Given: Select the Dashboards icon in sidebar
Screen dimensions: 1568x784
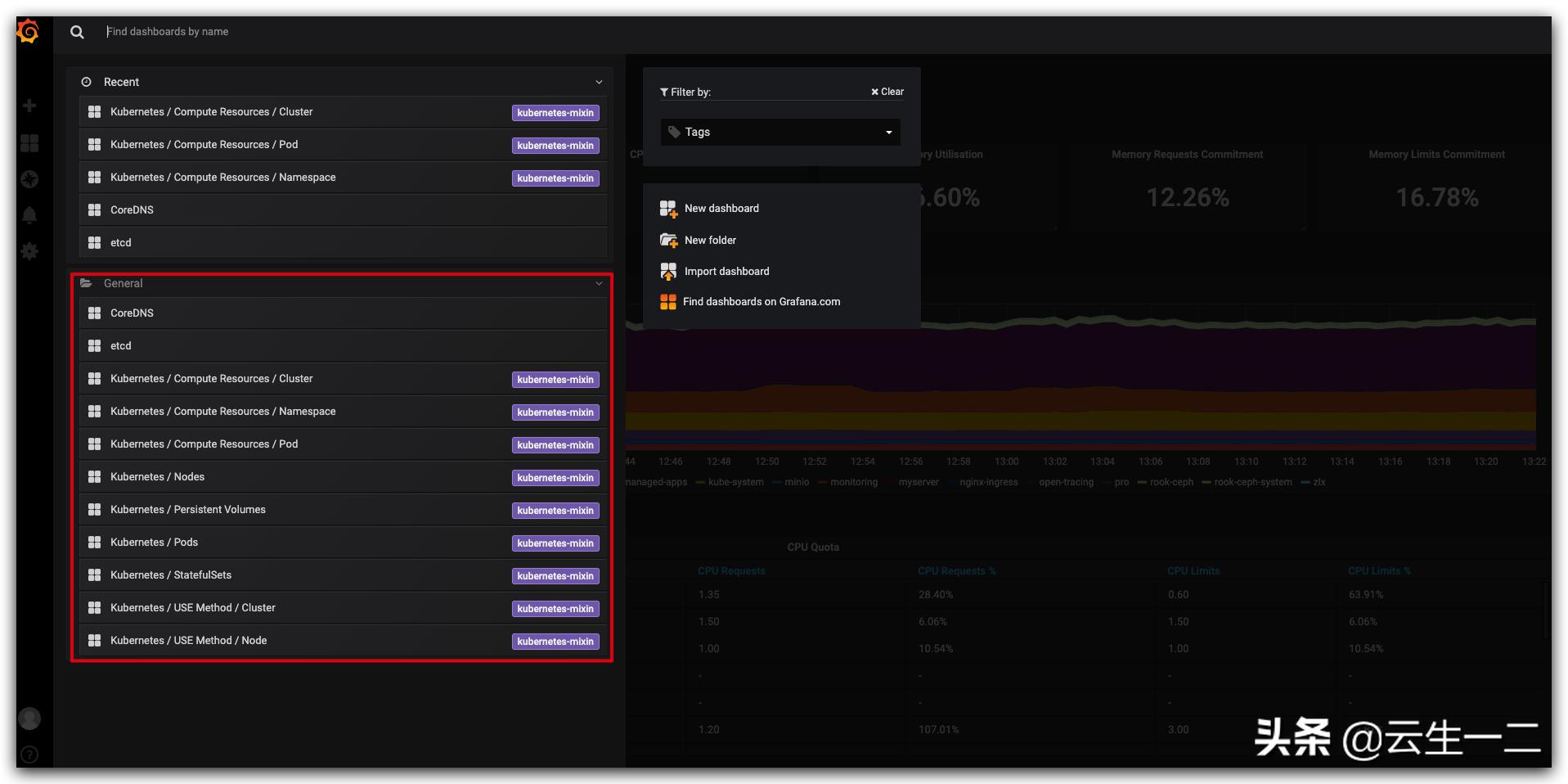Looking at the screenshot, I should [x=29, y=143].
